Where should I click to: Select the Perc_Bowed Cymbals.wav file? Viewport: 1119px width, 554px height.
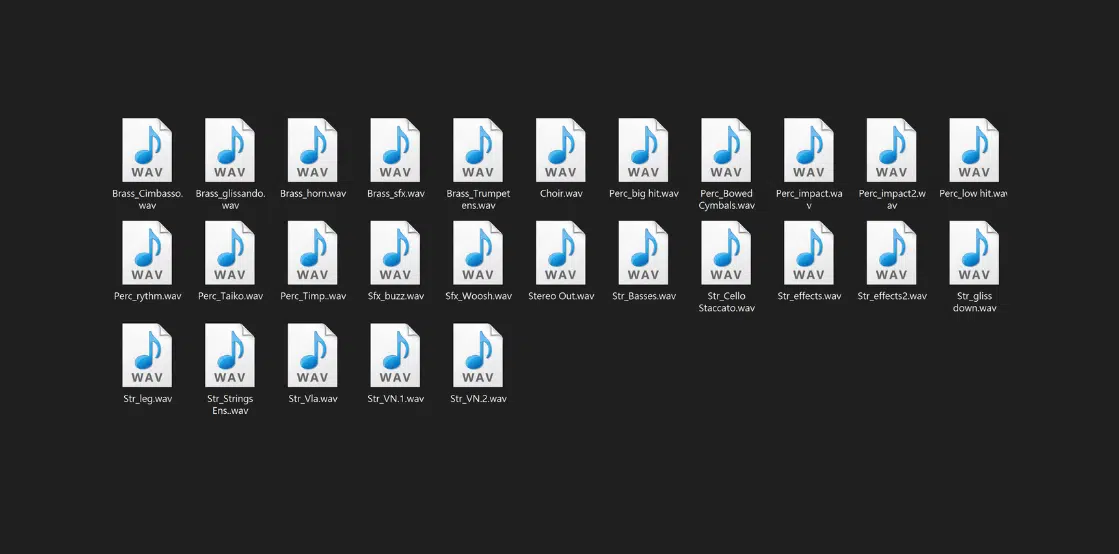point(726,150)
